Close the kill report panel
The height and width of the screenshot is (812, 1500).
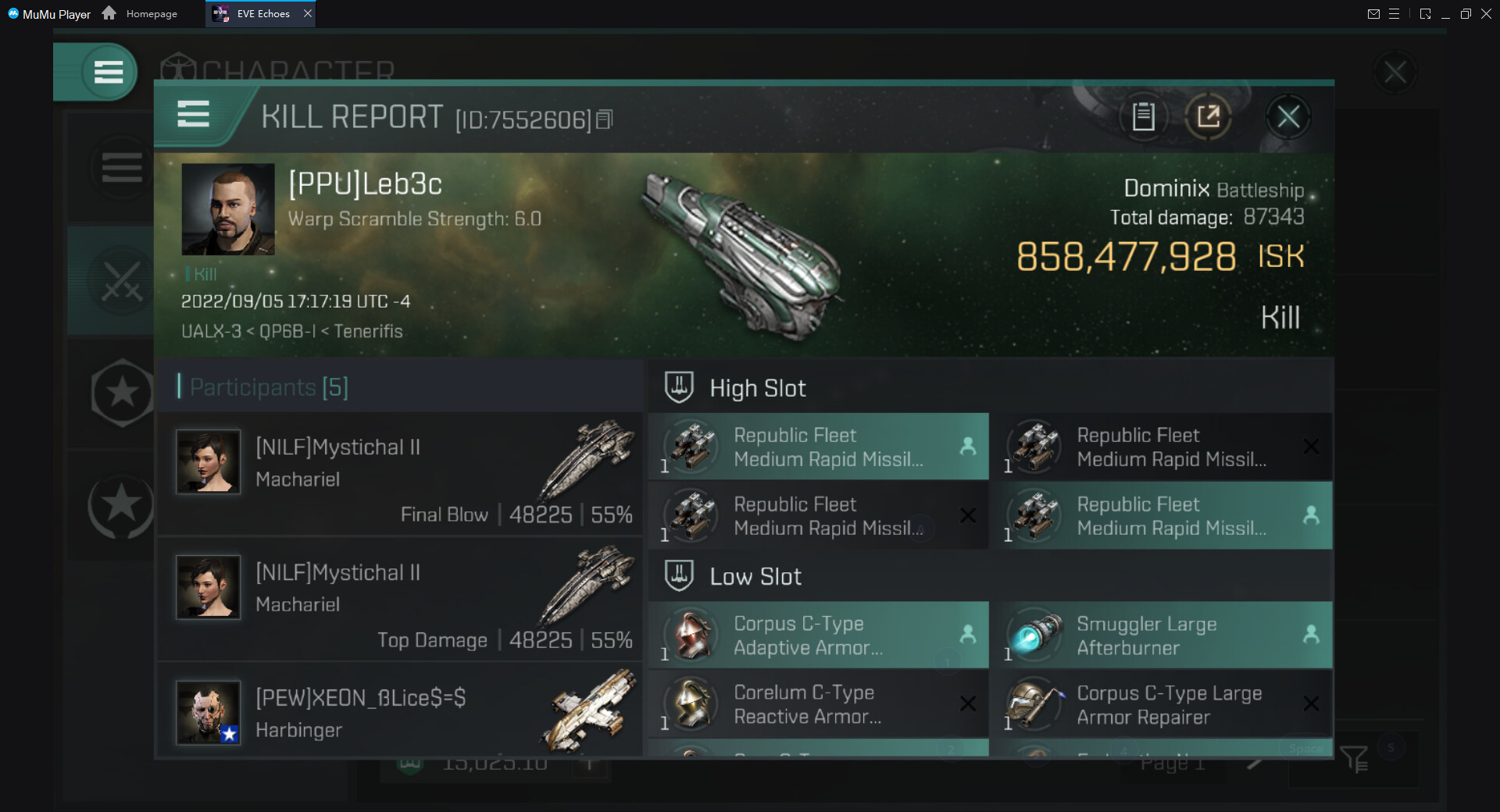click(x=1287, y=117)
